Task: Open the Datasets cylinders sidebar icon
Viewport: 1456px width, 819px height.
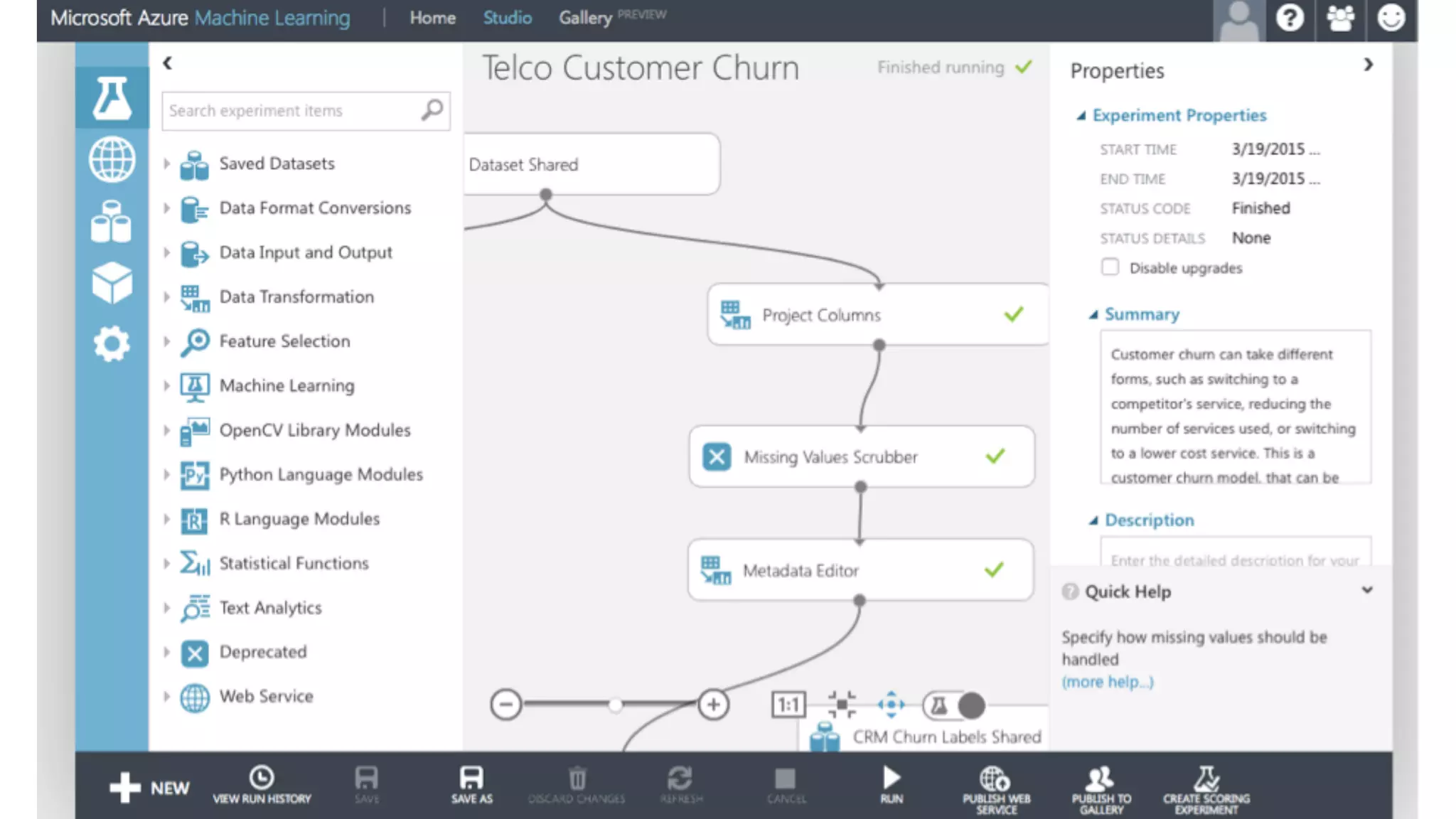Action: click(x=112, y=221)
